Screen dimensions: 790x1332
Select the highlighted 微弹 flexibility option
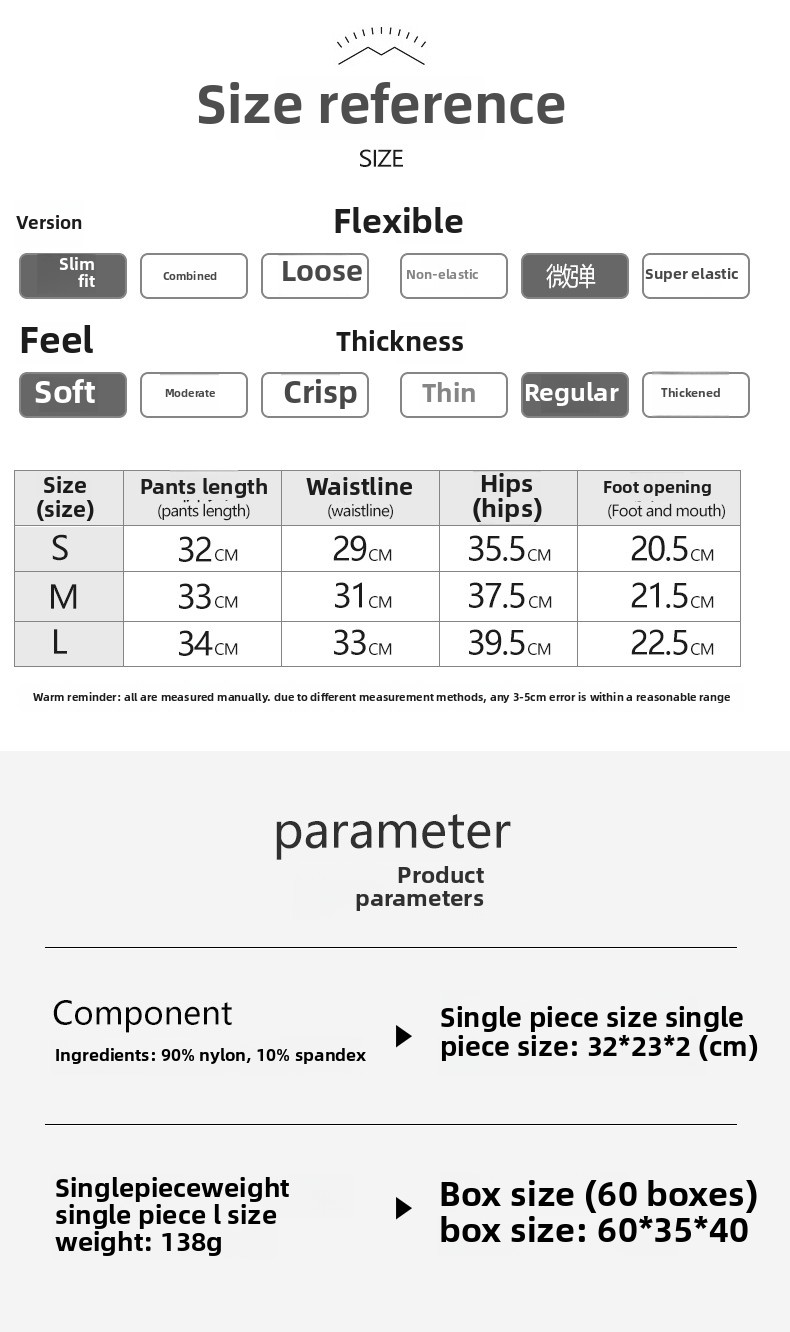tap(575, 276)
